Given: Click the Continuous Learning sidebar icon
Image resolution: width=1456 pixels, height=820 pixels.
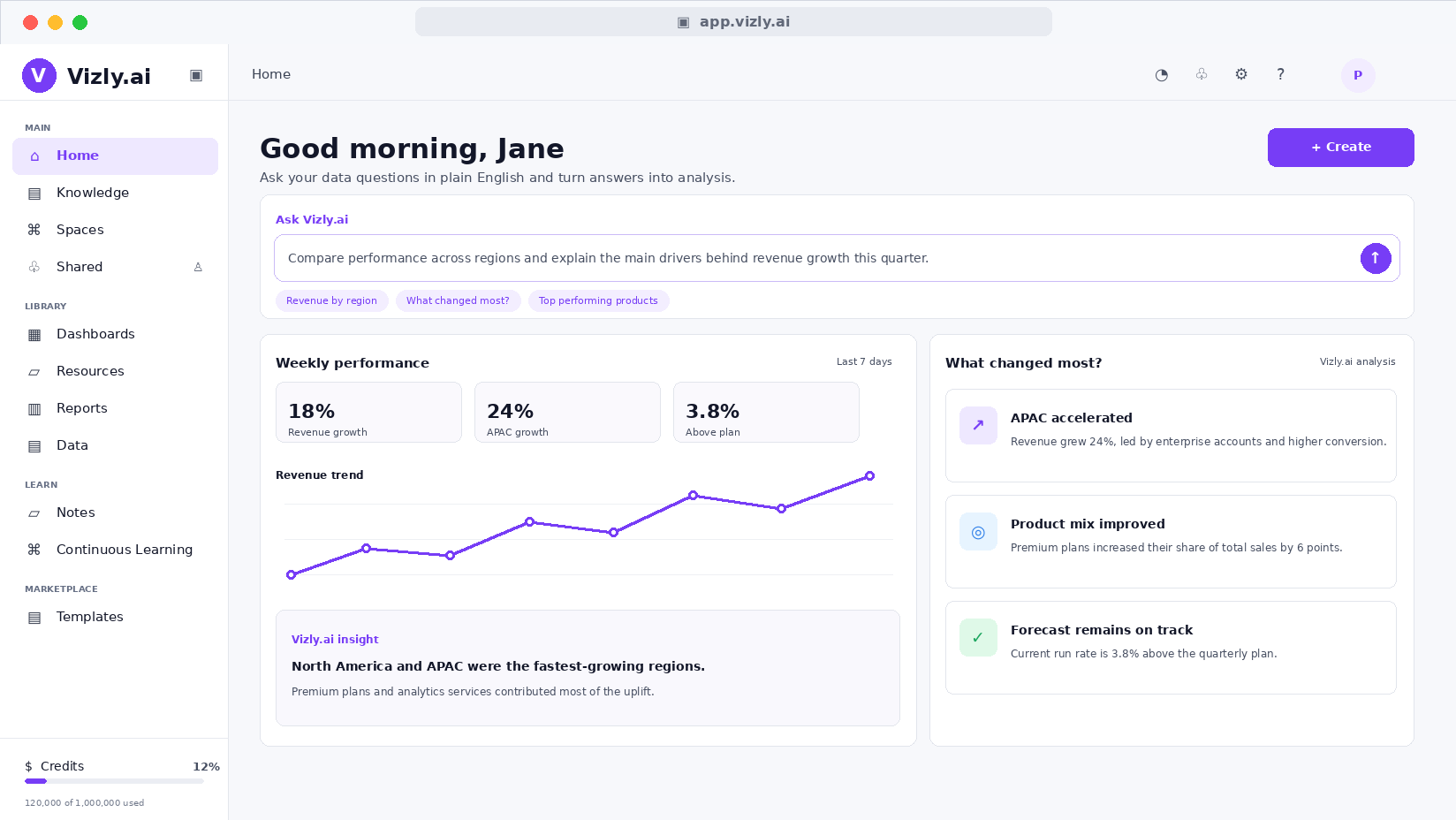Looking at the screenshot, I should (34, 550).
